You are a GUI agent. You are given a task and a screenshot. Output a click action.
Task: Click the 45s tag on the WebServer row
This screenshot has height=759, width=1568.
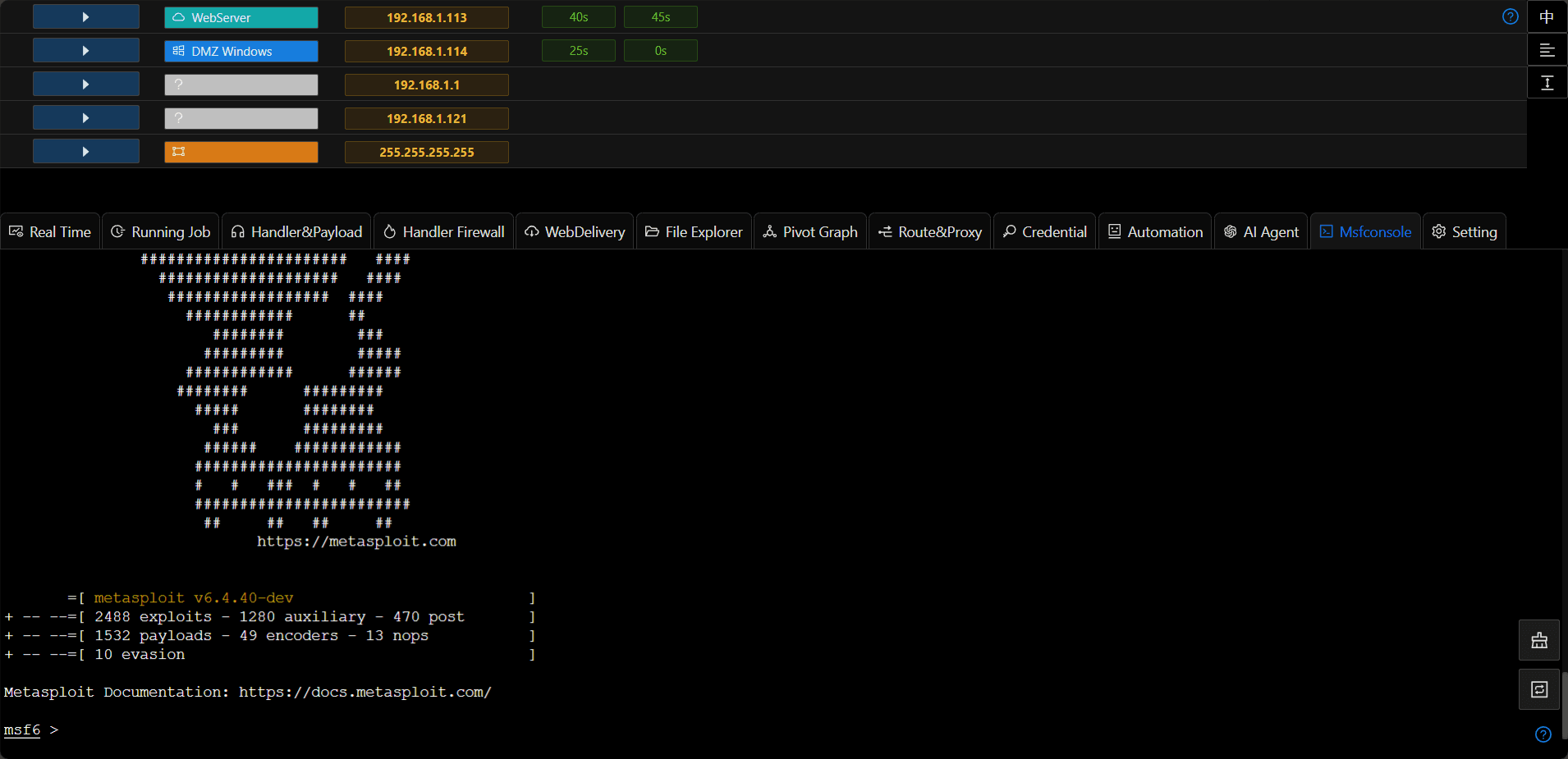coord(661,17)
